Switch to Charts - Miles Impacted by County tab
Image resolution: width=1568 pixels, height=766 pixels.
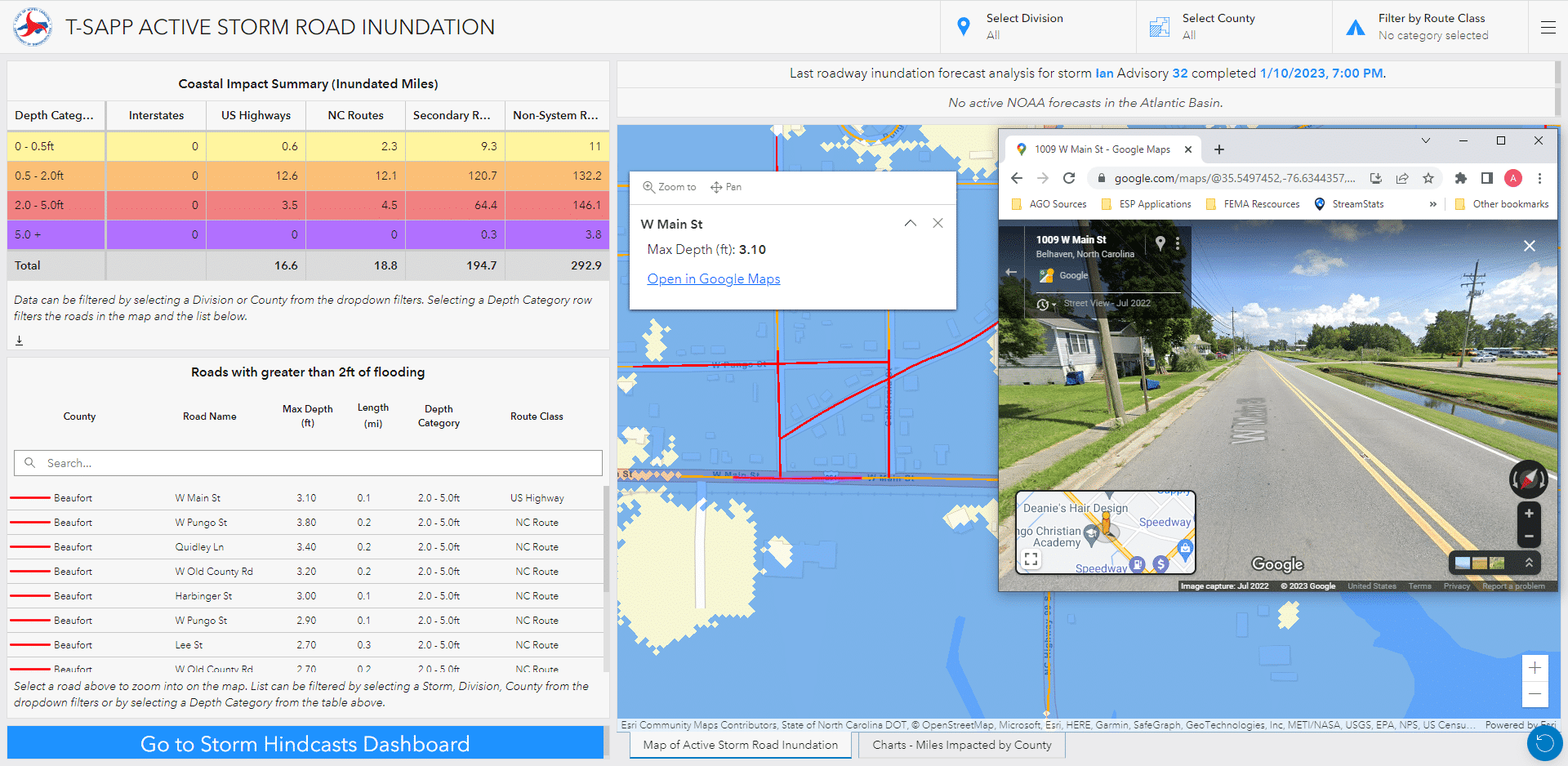click(961, 745)
